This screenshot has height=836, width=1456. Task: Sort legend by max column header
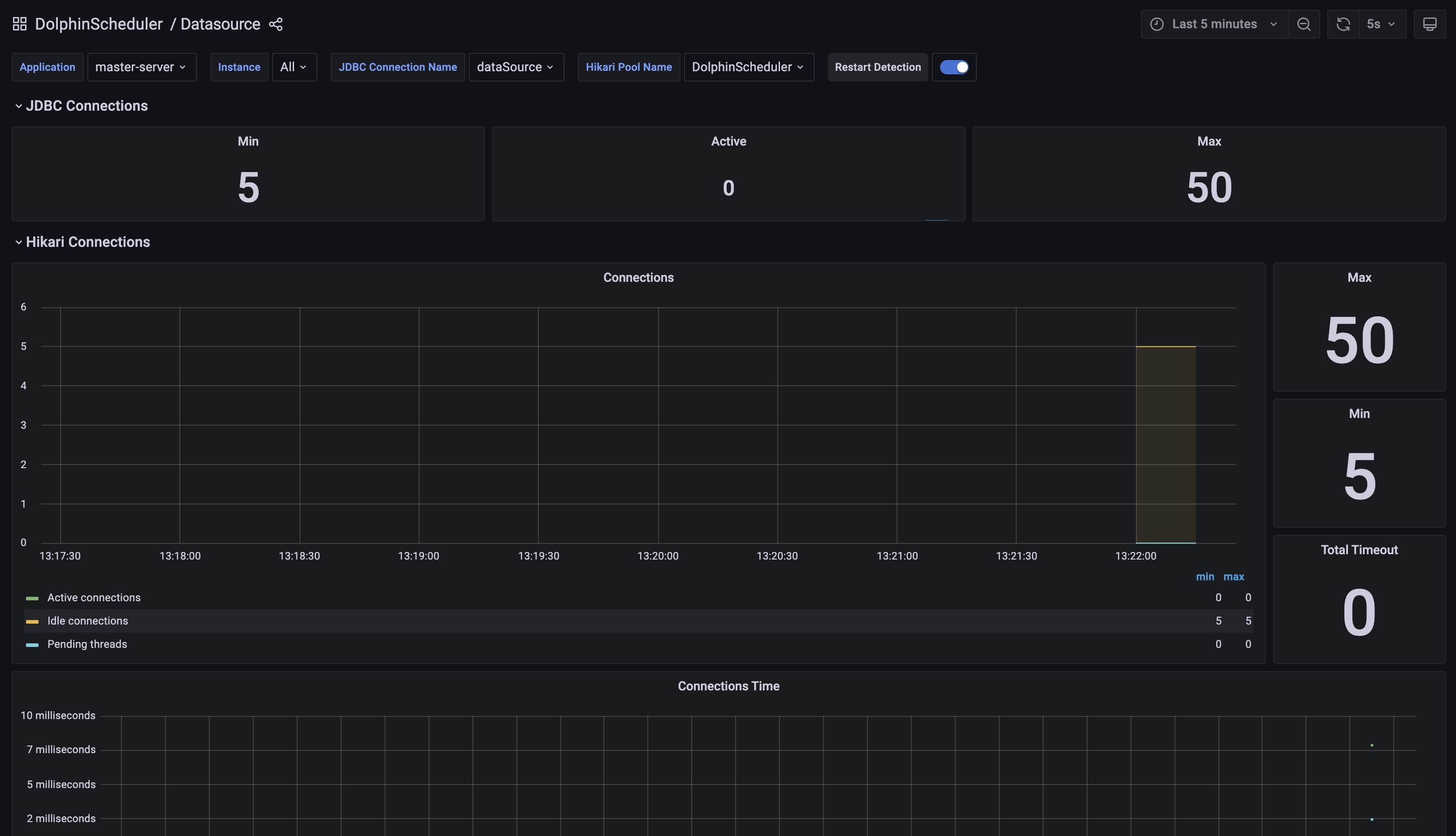pos(1233,577)
